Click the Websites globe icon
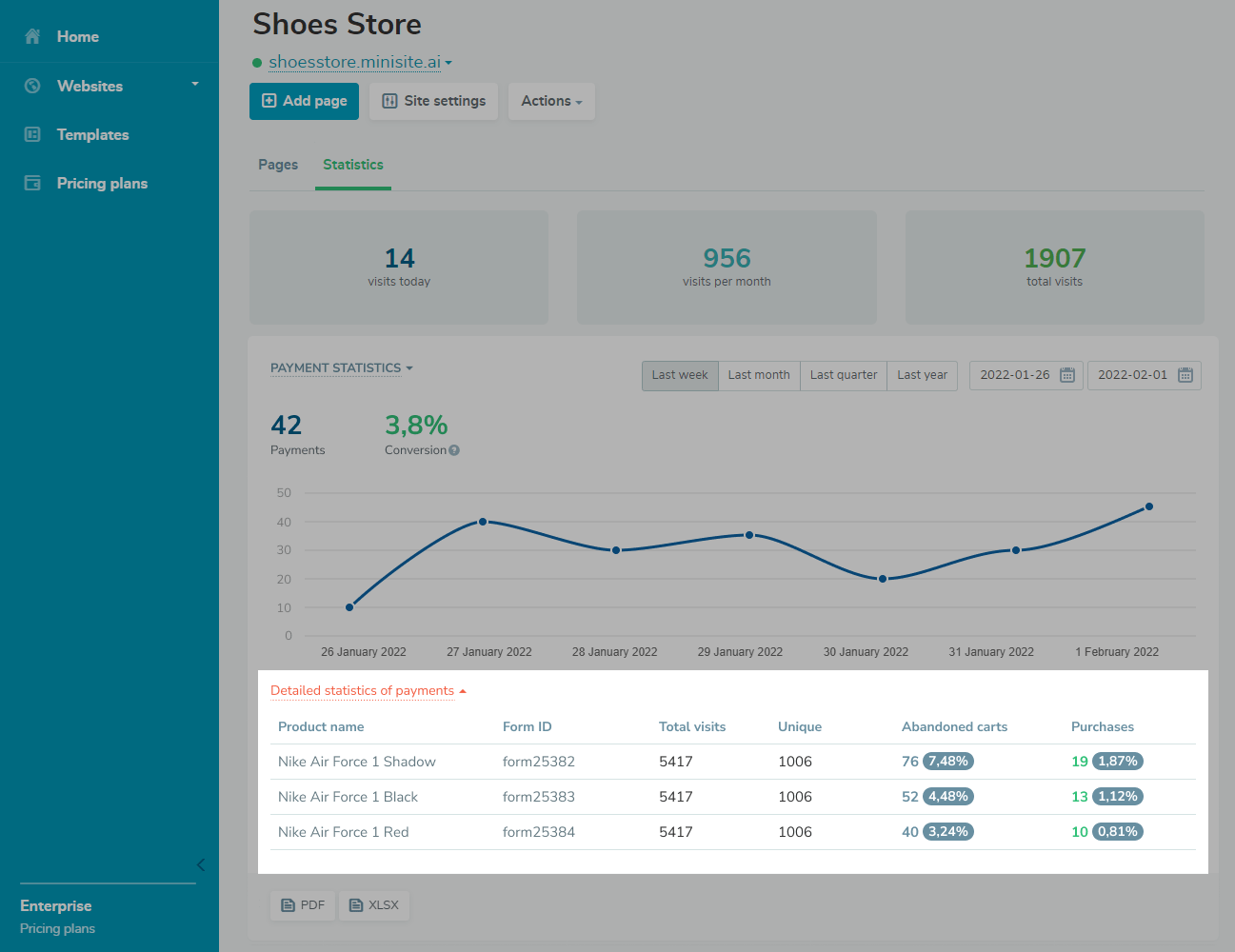Screen dimensions: 1235x952 (32, 86)
